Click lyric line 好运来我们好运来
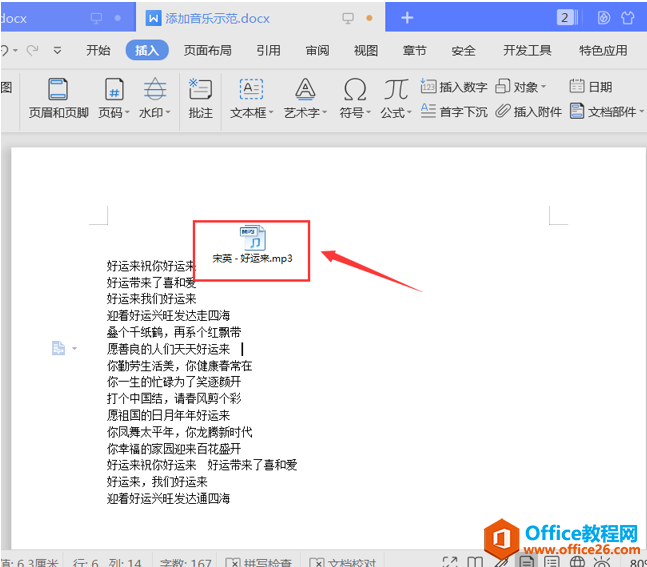 (151, 299)
